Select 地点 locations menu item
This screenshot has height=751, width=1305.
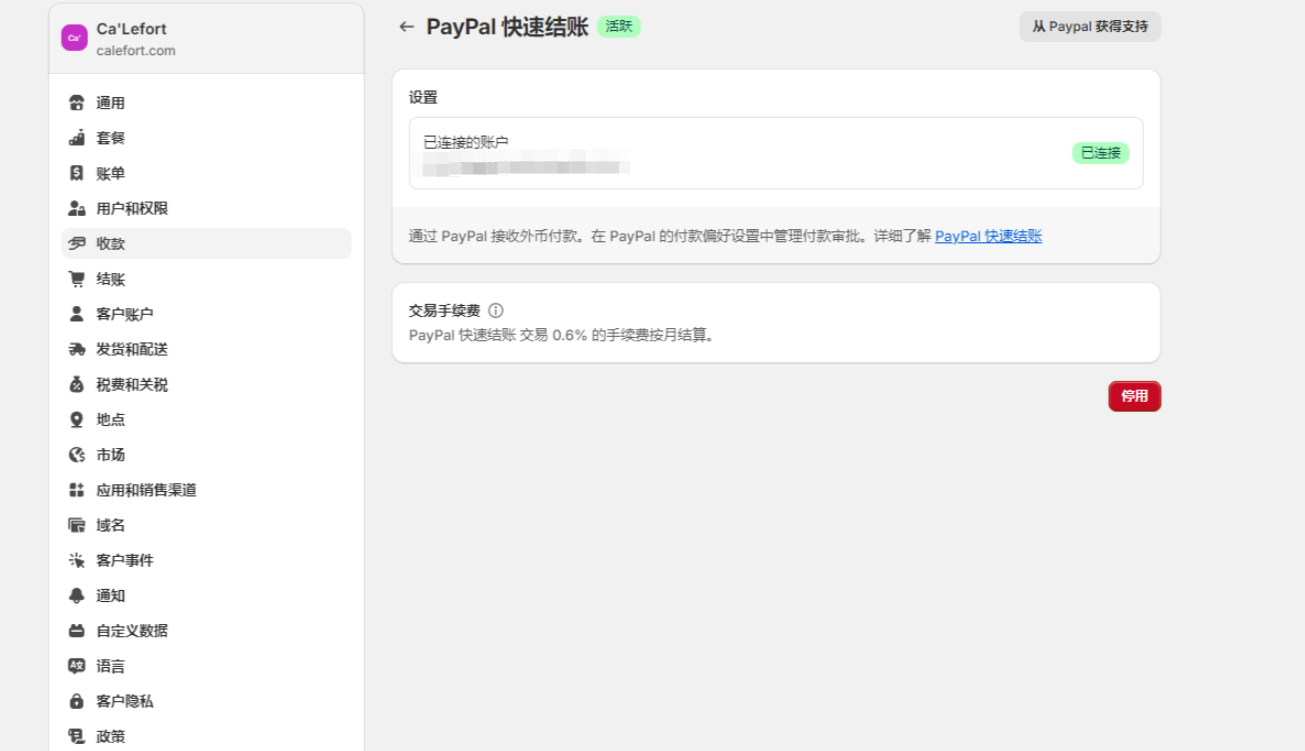(x=206, y=419)
